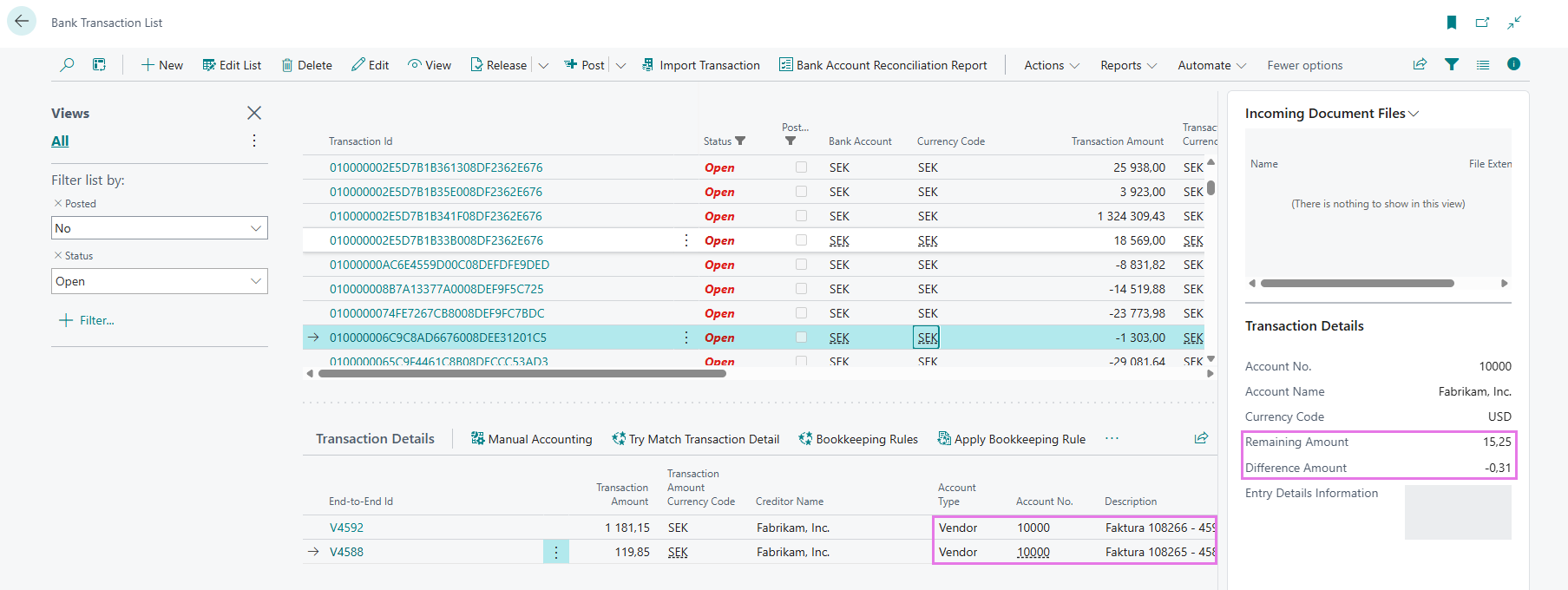Toggle Posted checkbox for amount -23 773,98
Screen dimensions: 1568x590
point(801,313)
